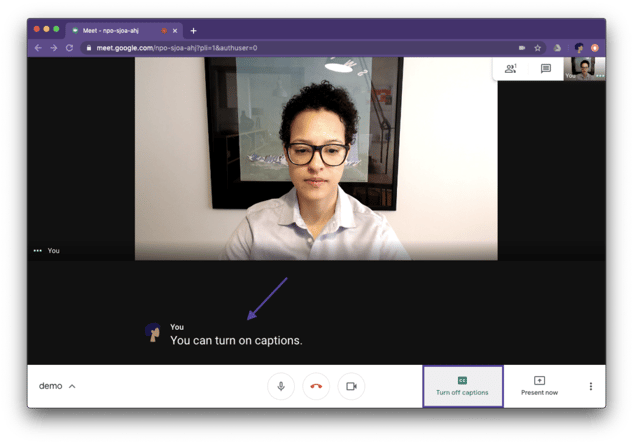The image size is (633, 444).
Task: Go forward with the browser forward arrow
Action: (54, 48)
